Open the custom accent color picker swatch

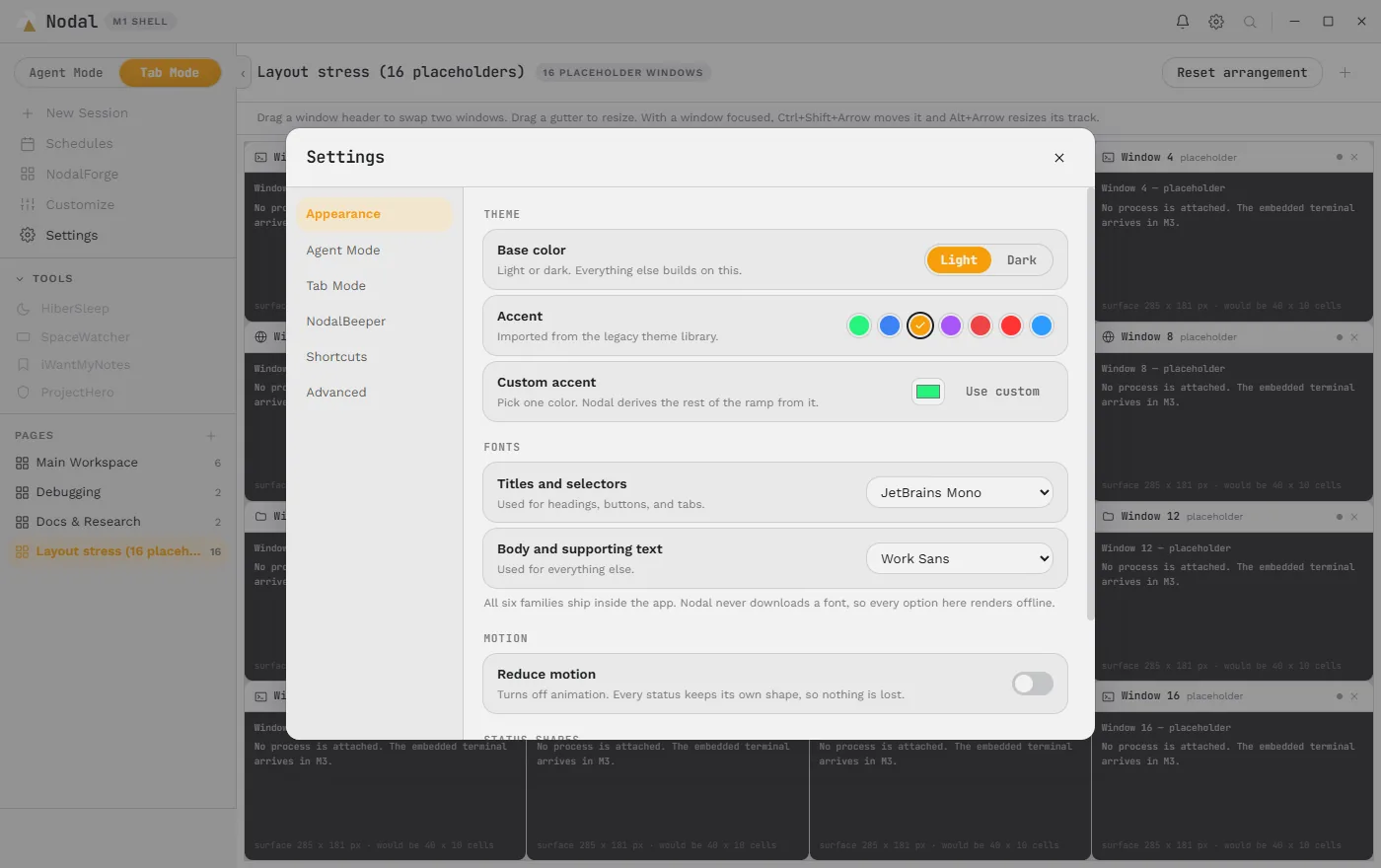pos(928,392)
